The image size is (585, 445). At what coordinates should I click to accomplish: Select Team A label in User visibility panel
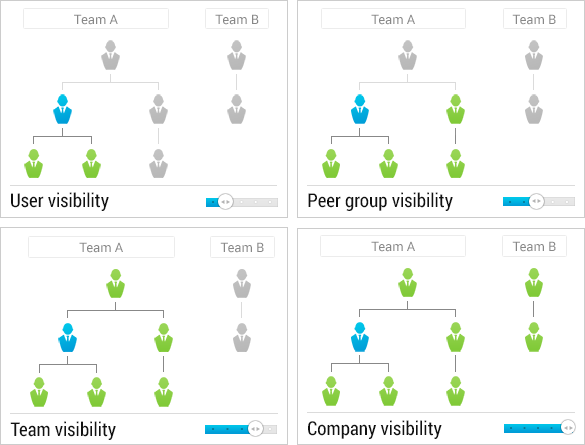pos(96,19)
